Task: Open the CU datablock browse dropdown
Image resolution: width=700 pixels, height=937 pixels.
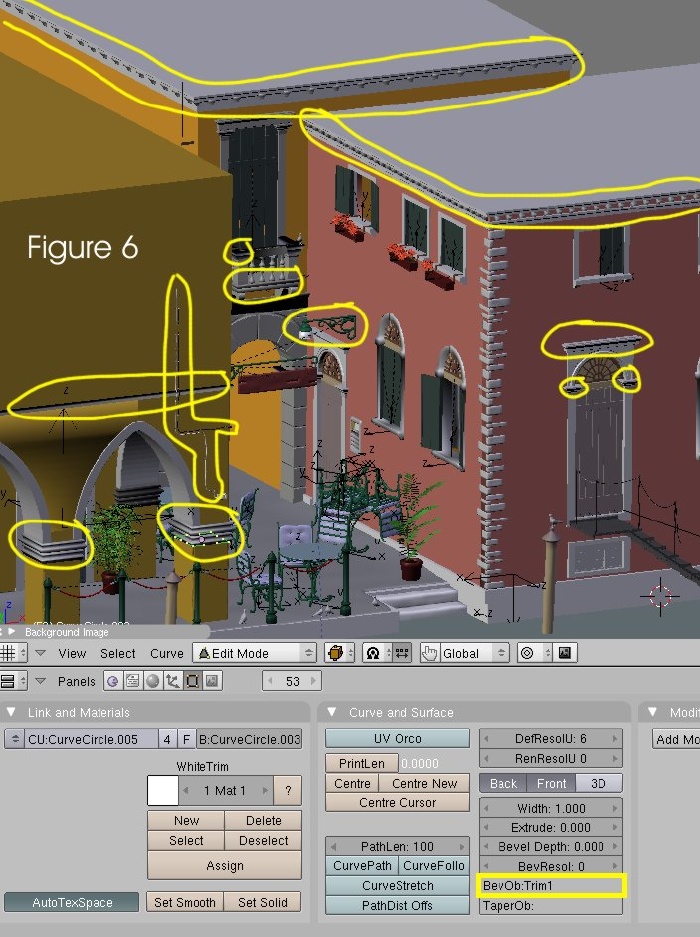Action: pyautogui.click(x=14, y=739)
